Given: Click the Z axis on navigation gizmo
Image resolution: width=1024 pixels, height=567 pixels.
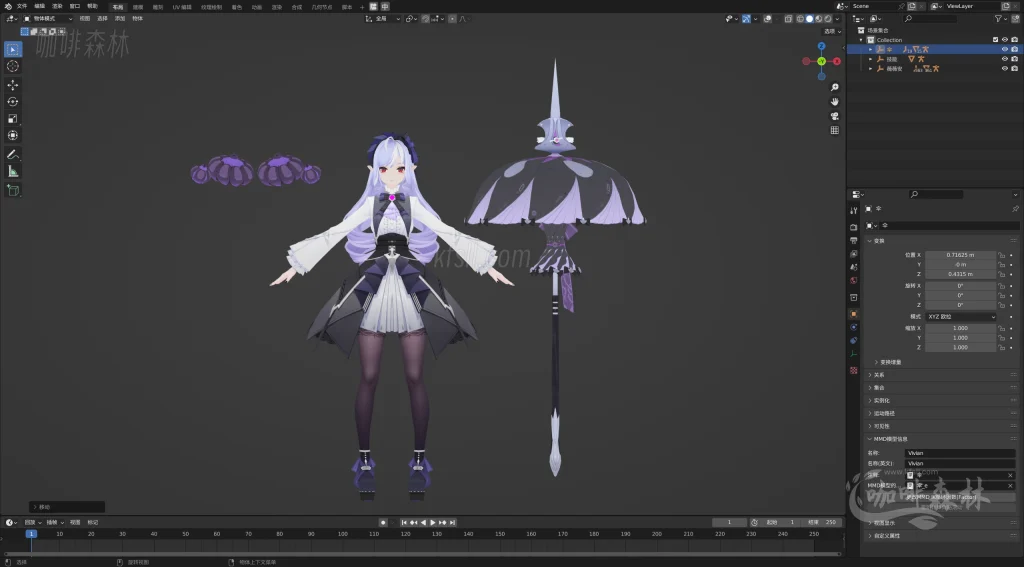Looking at the screenshot, I should (822, 46).
